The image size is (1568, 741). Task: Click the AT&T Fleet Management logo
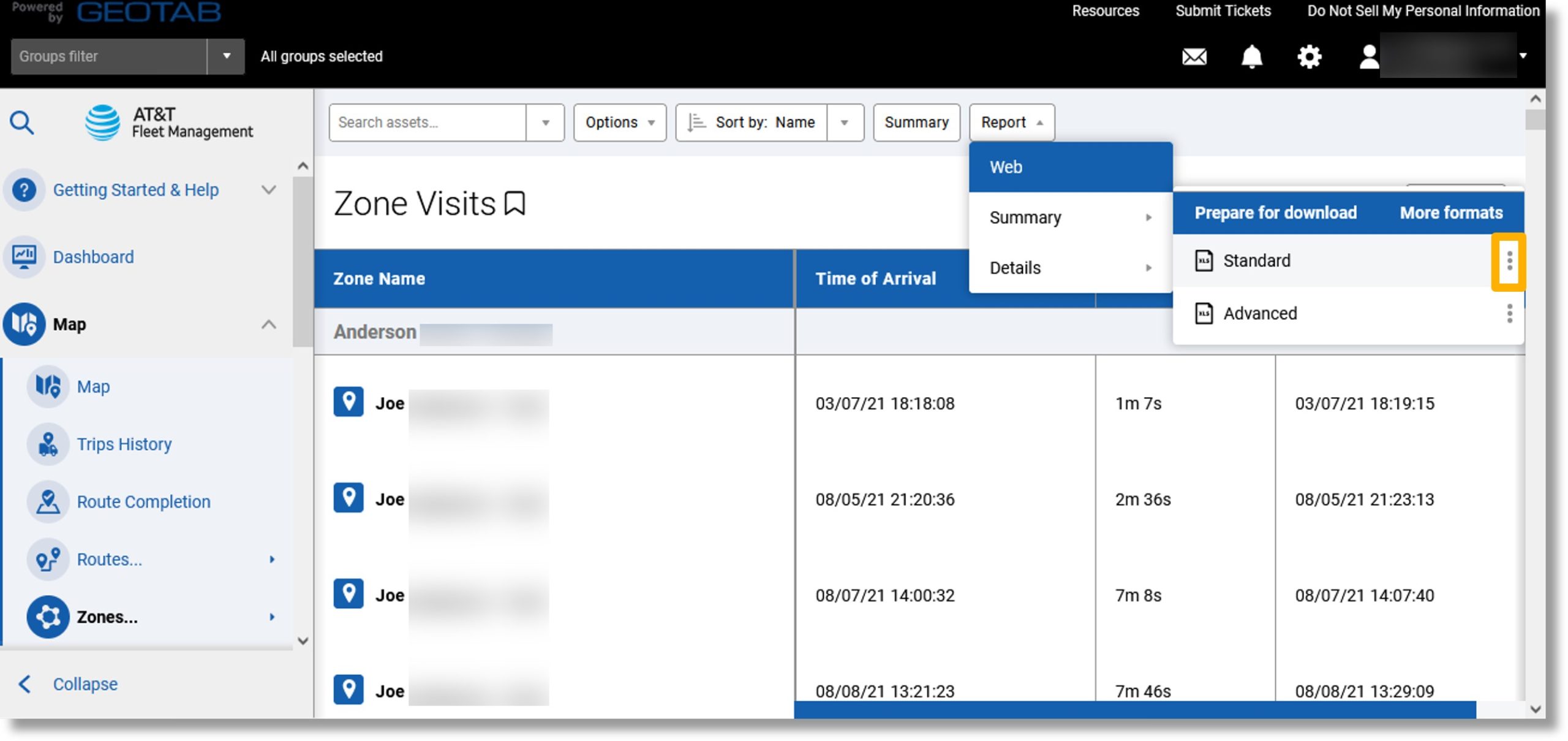(x=168, y=123)
